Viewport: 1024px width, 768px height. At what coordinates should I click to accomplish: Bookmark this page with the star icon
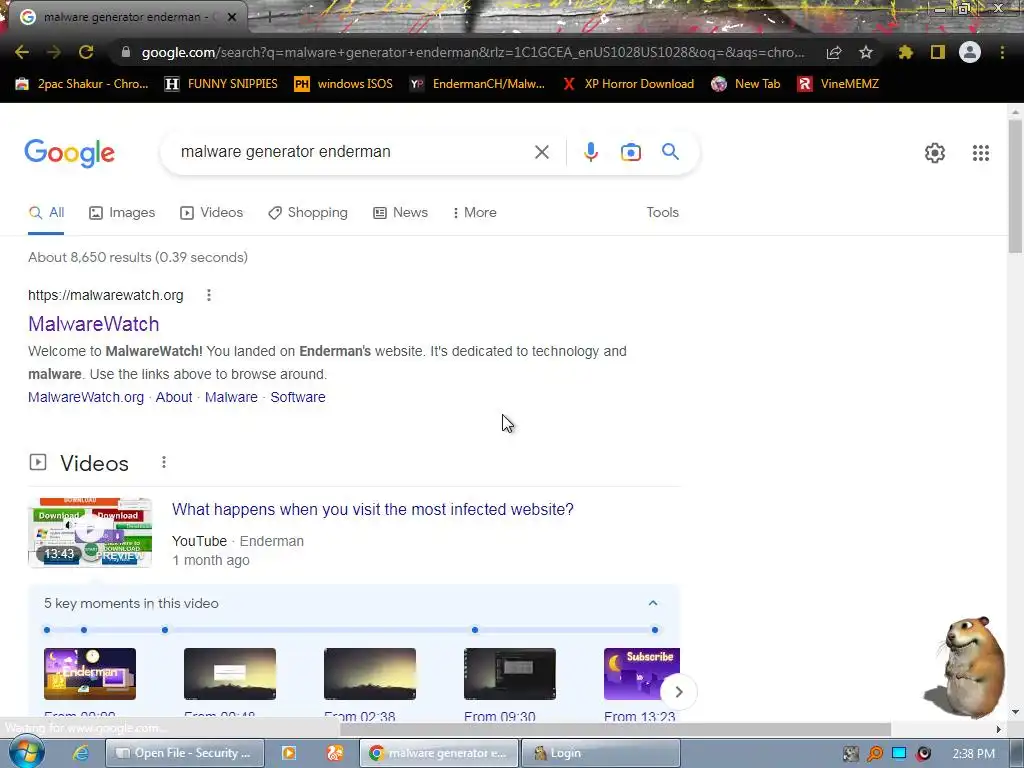866,52
